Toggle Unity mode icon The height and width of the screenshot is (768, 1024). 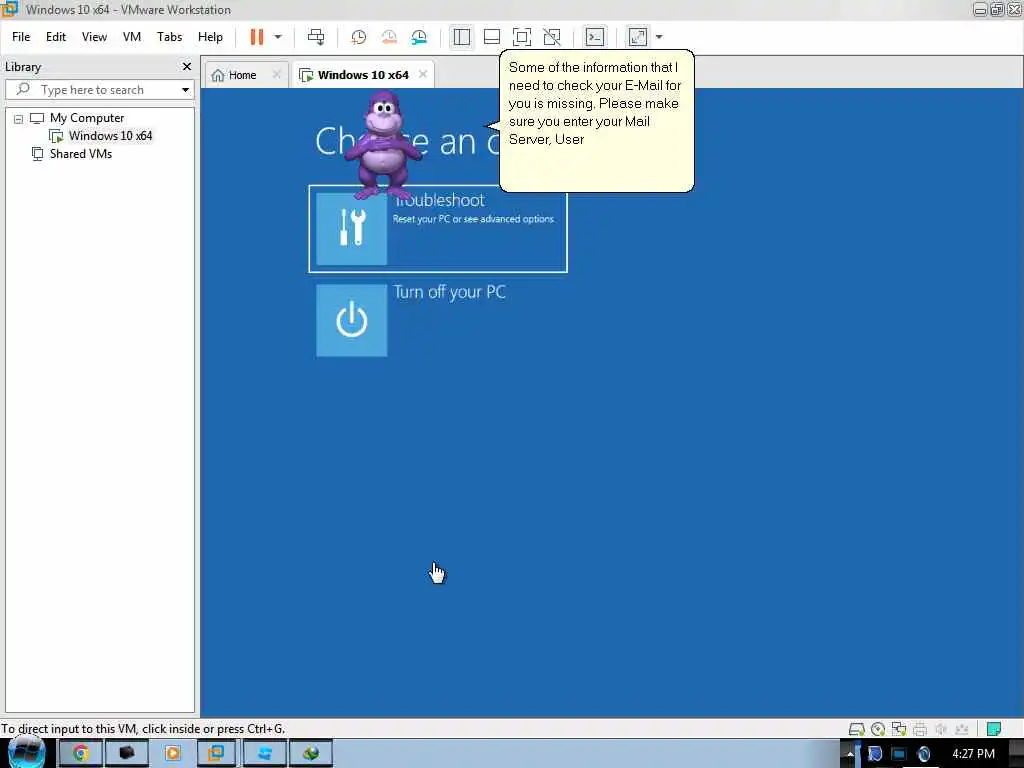tap(552, 37)
